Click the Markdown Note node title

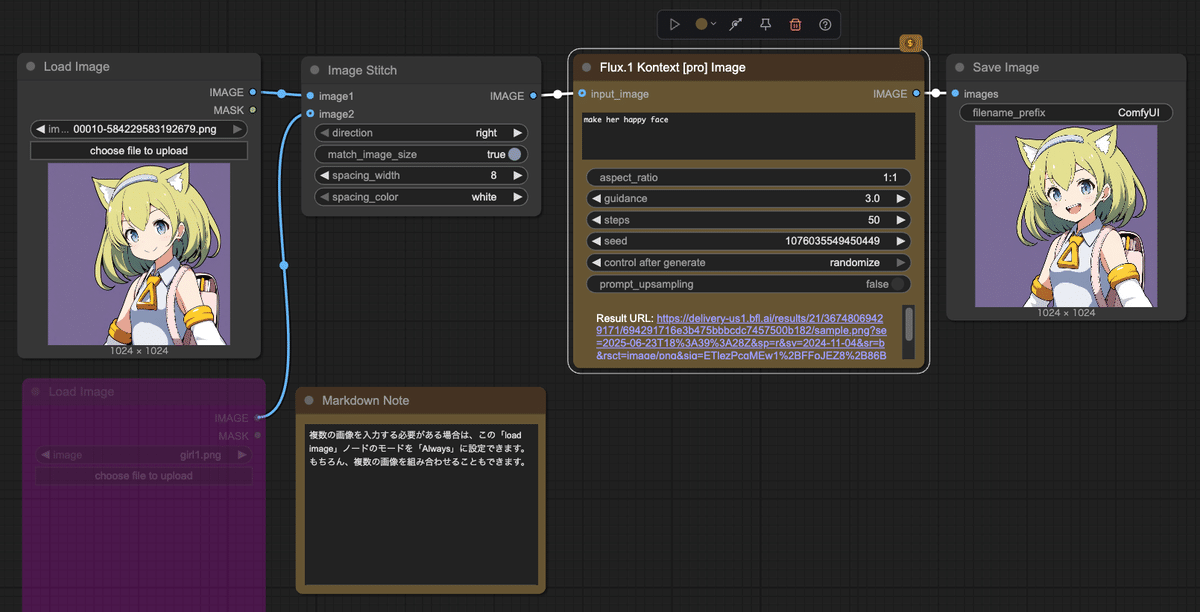click(365, 401)
